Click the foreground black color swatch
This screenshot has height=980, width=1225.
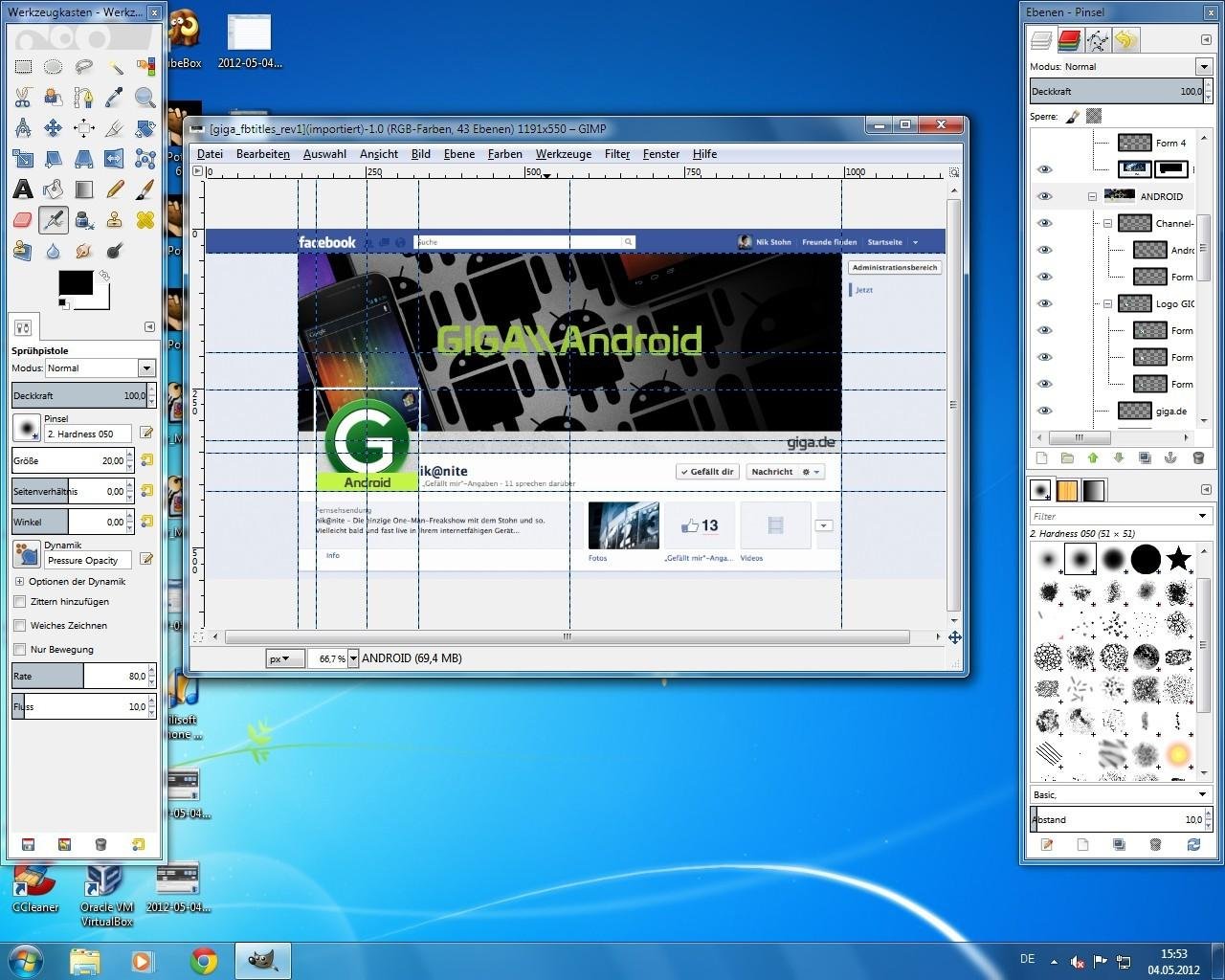coord(76,282)
